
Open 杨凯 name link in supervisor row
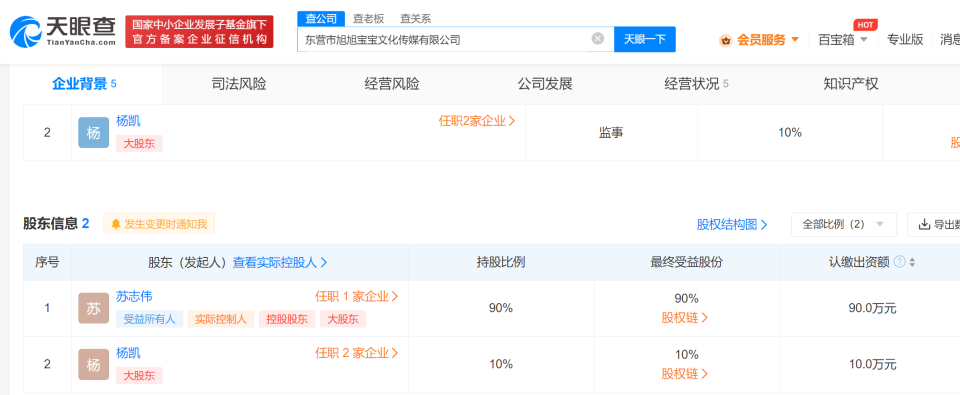pos(128,121)
